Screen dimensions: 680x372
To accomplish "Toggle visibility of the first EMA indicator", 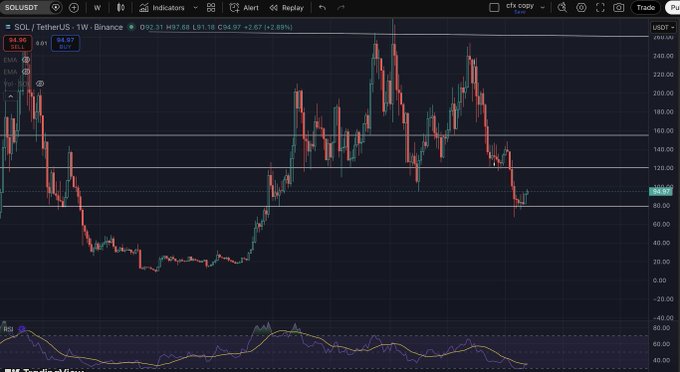I will click(x=26, y=60).
